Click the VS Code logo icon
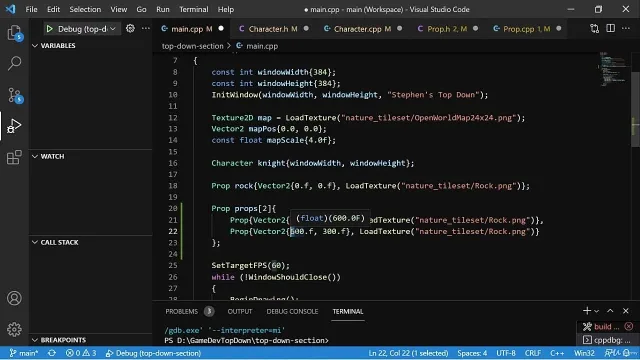 11,9
